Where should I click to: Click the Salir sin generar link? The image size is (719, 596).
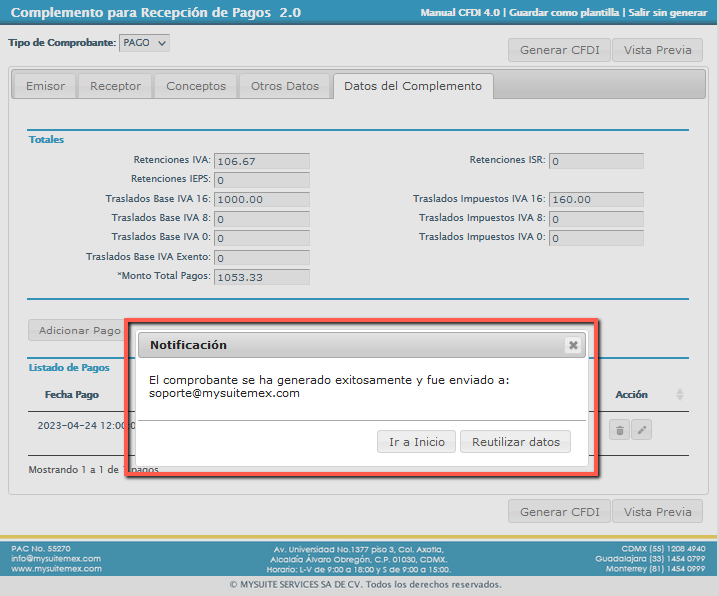click(668, 13)
